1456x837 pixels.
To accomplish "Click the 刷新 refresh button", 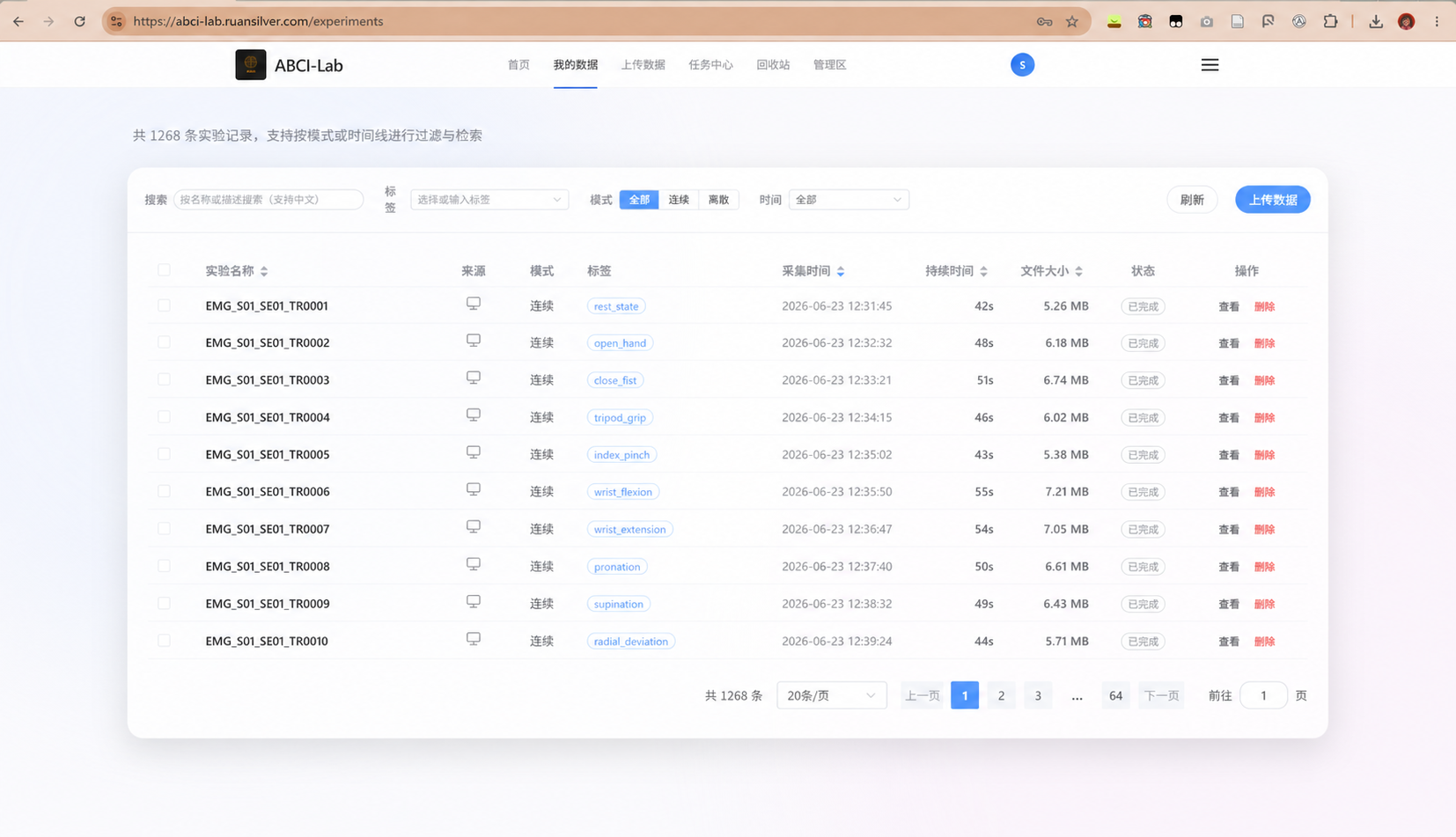I will 1192,200.
